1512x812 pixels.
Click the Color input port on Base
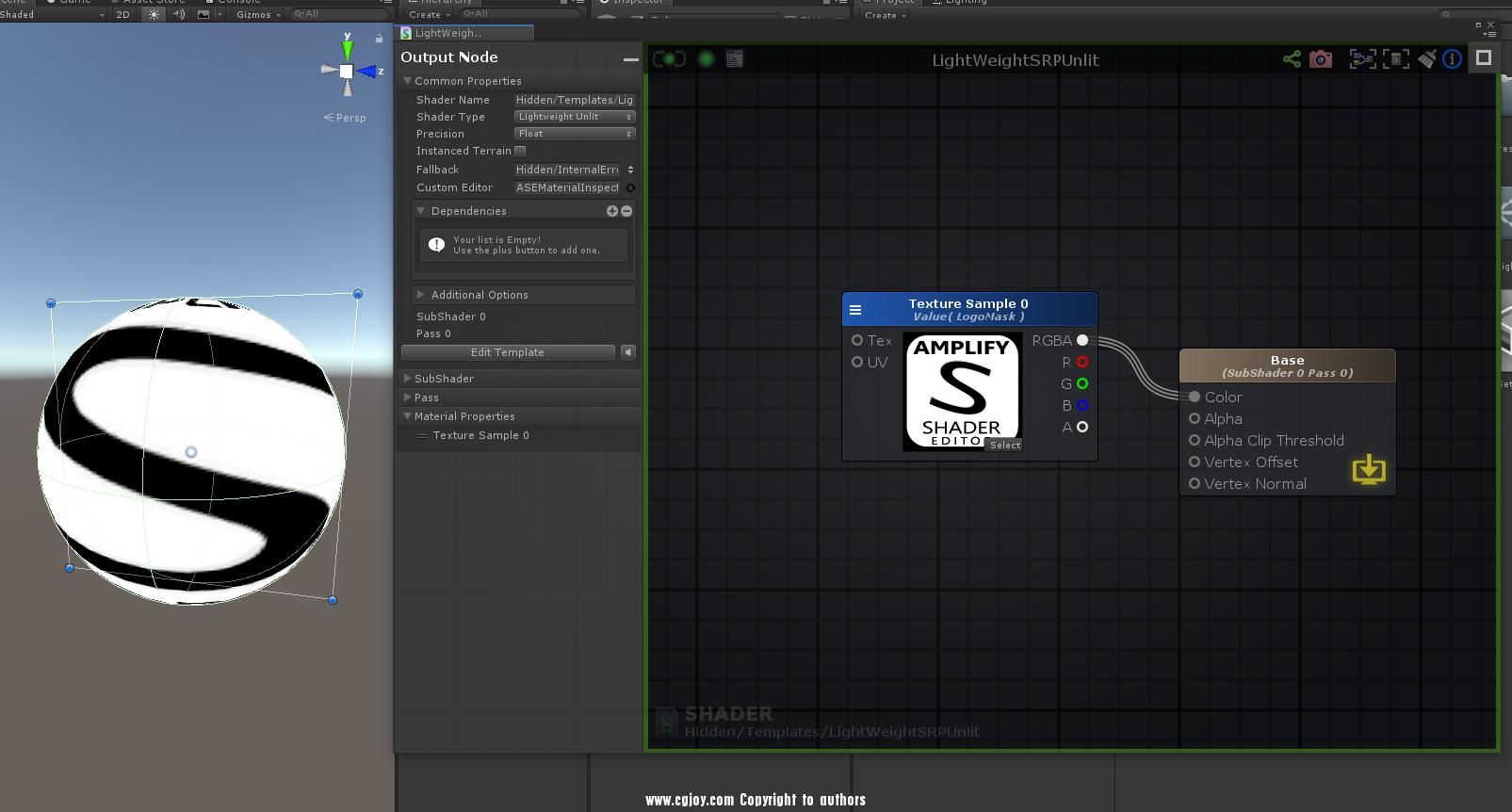point(1195,397)
